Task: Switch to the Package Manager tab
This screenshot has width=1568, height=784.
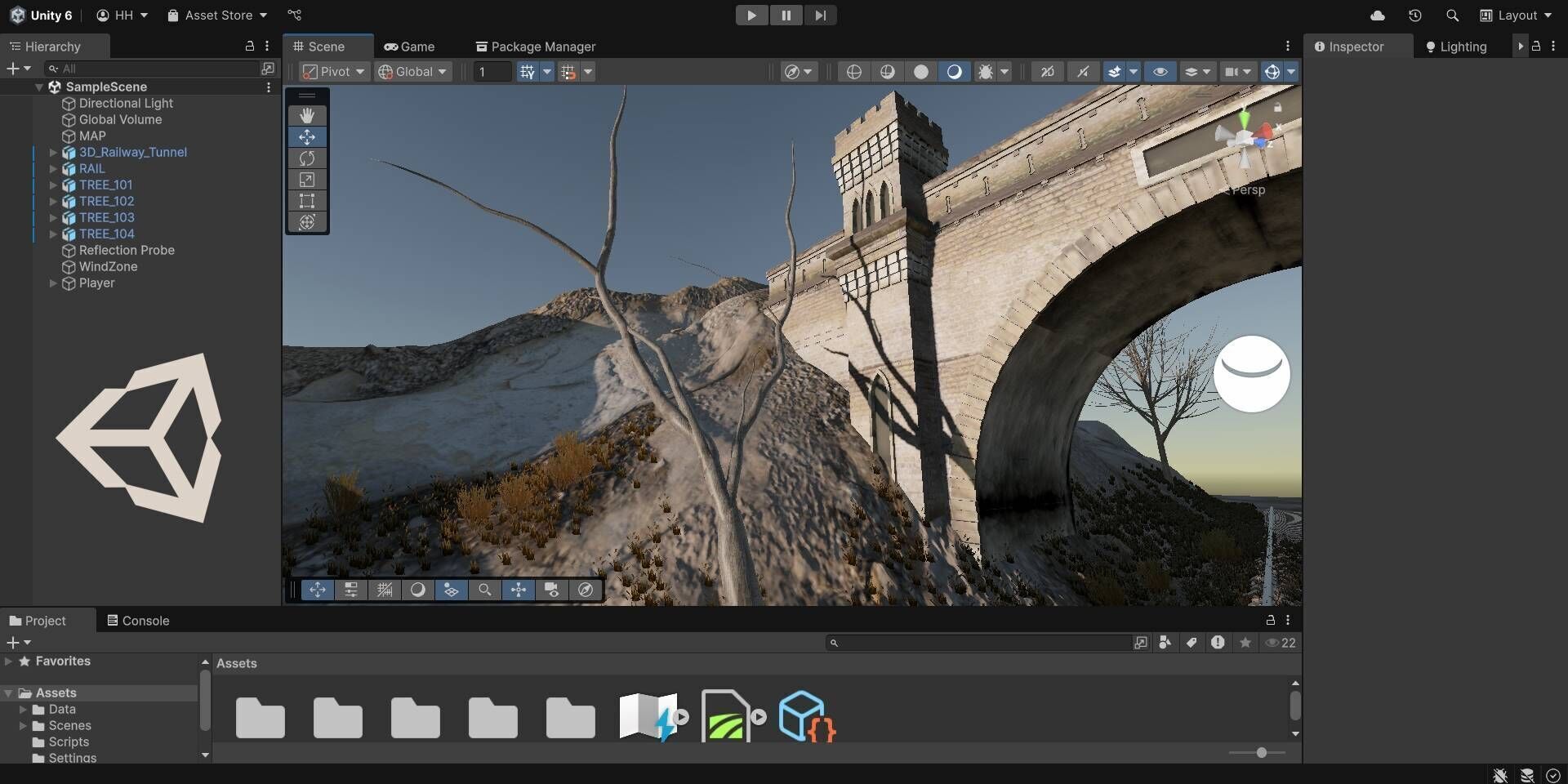Action: pos(536,47)
